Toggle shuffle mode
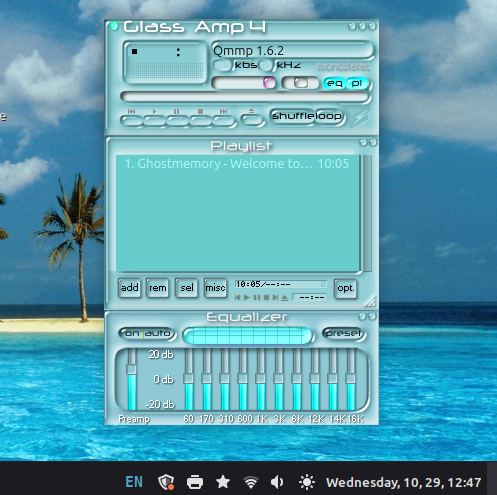This screenshot has height=495, width=497. pos(293,116)
